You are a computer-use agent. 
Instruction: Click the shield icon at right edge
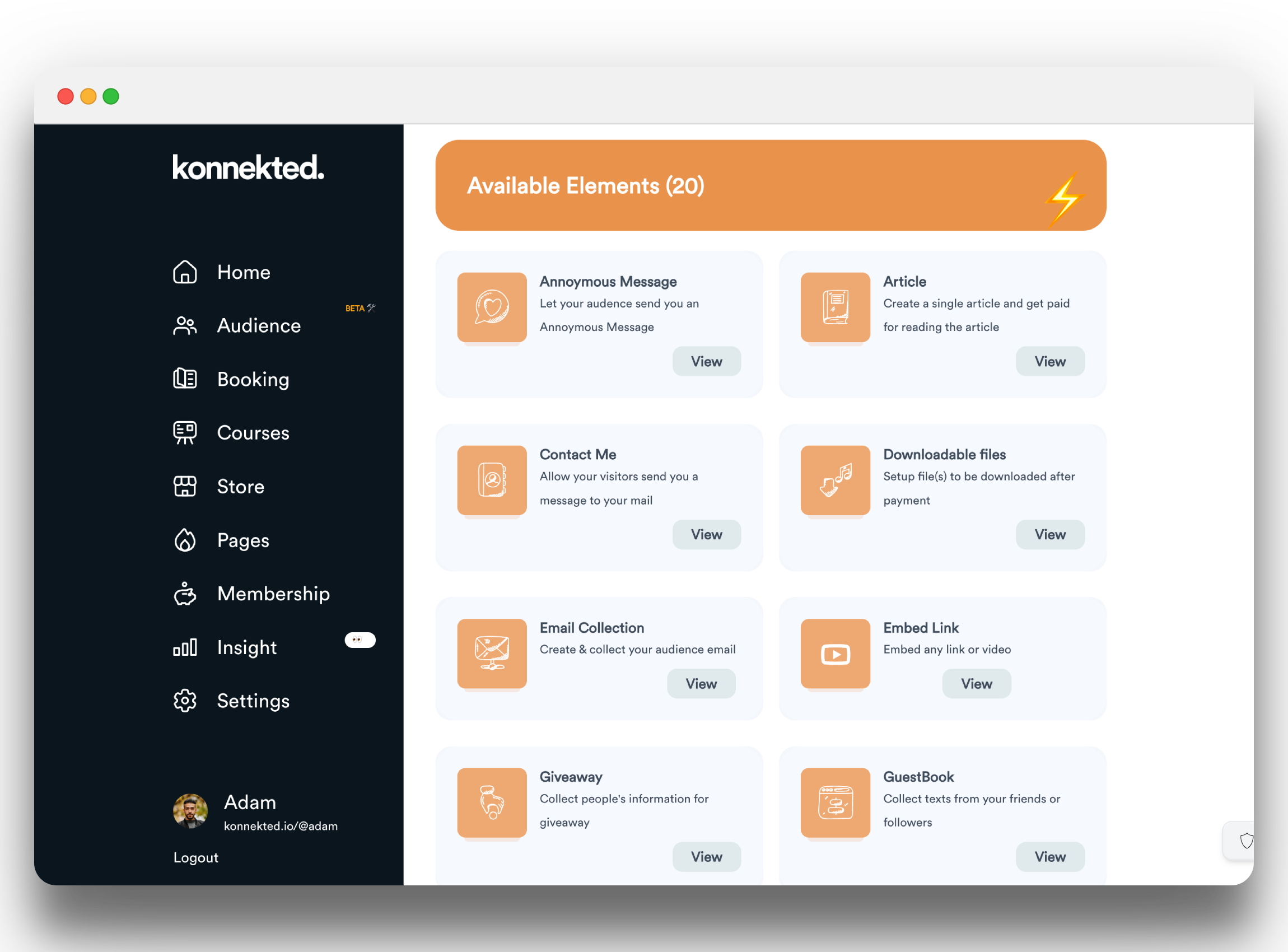(1246, 841)
